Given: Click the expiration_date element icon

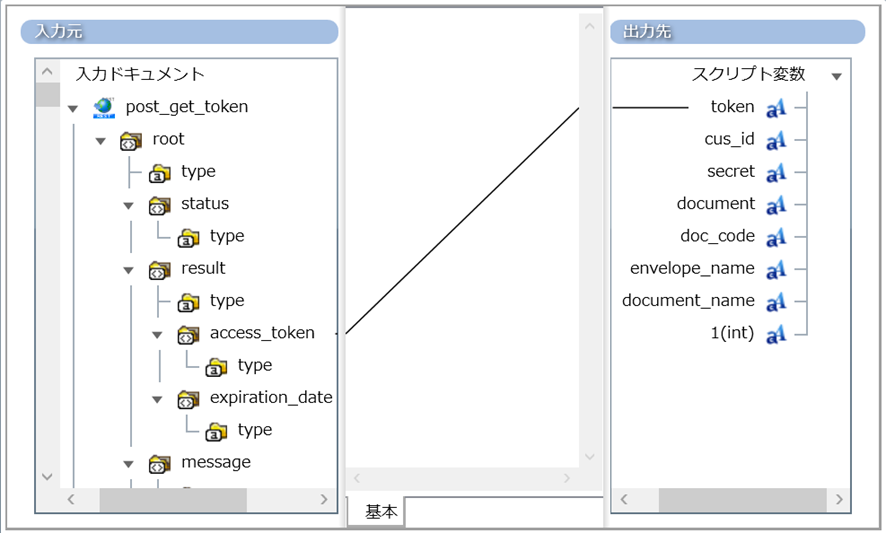Looking at the screenshot, I should [188, 398].
